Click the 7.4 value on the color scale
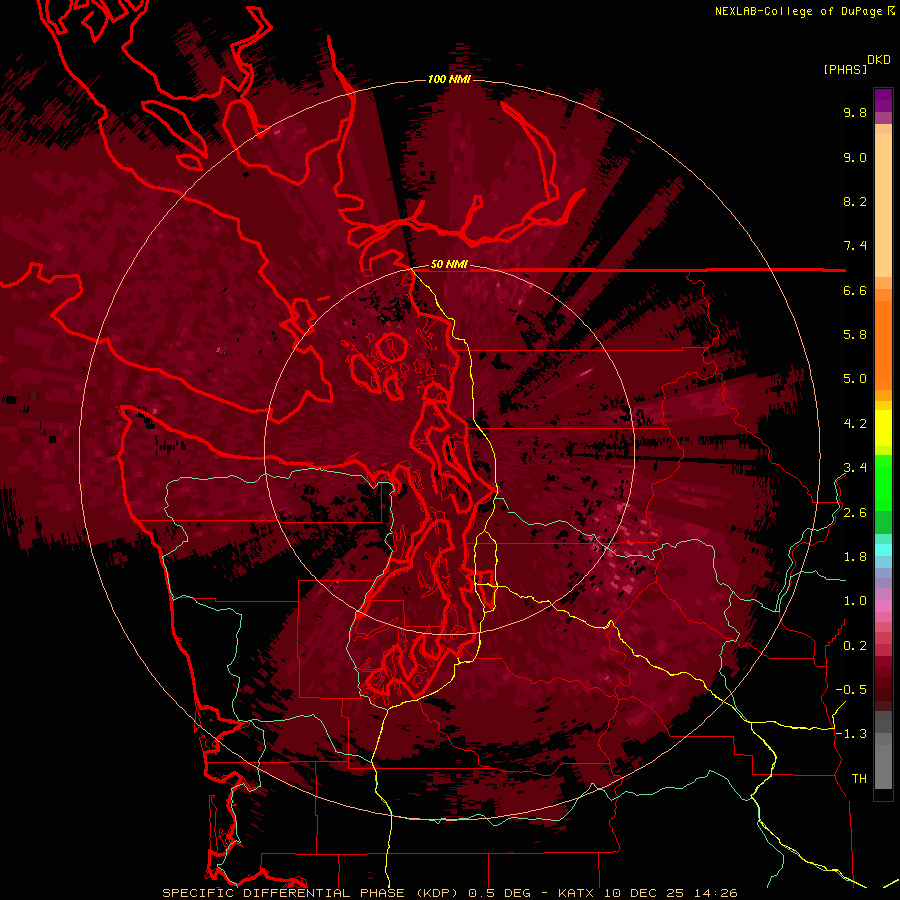This screenshot has height=900, width=900. 855,246
